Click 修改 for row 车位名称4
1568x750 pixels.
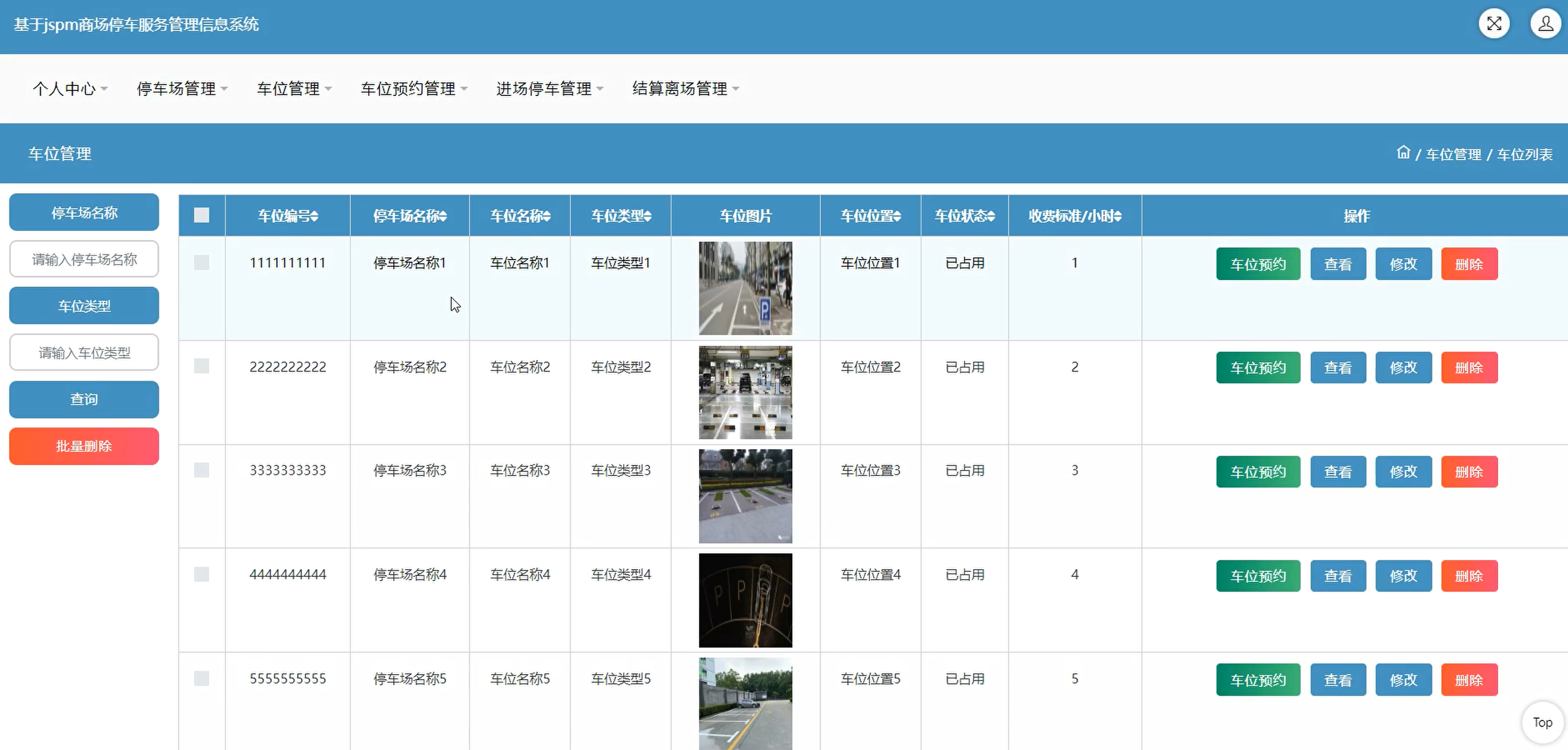tap(1403, 576)
